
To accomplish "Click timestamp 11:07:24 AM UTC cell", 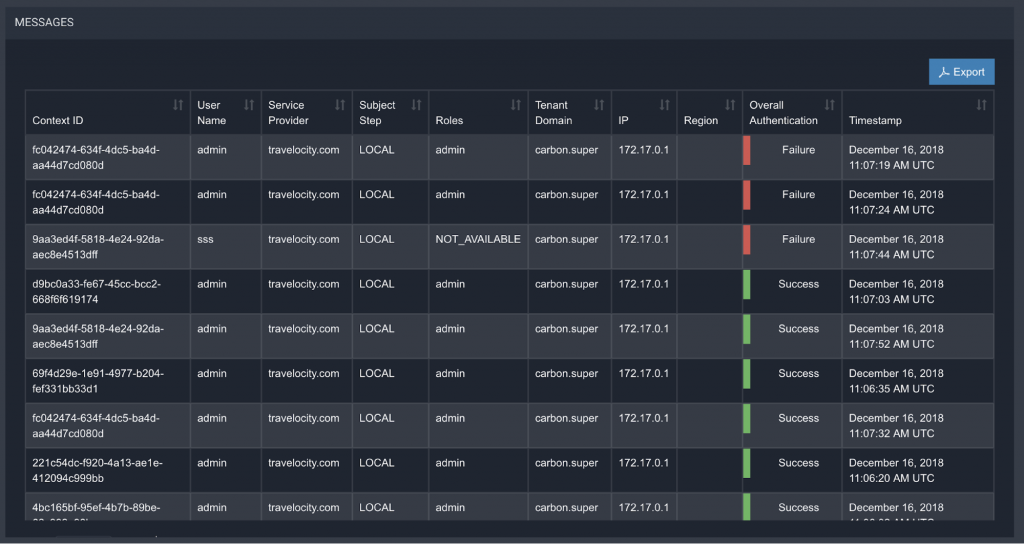I will click(897, 202).
